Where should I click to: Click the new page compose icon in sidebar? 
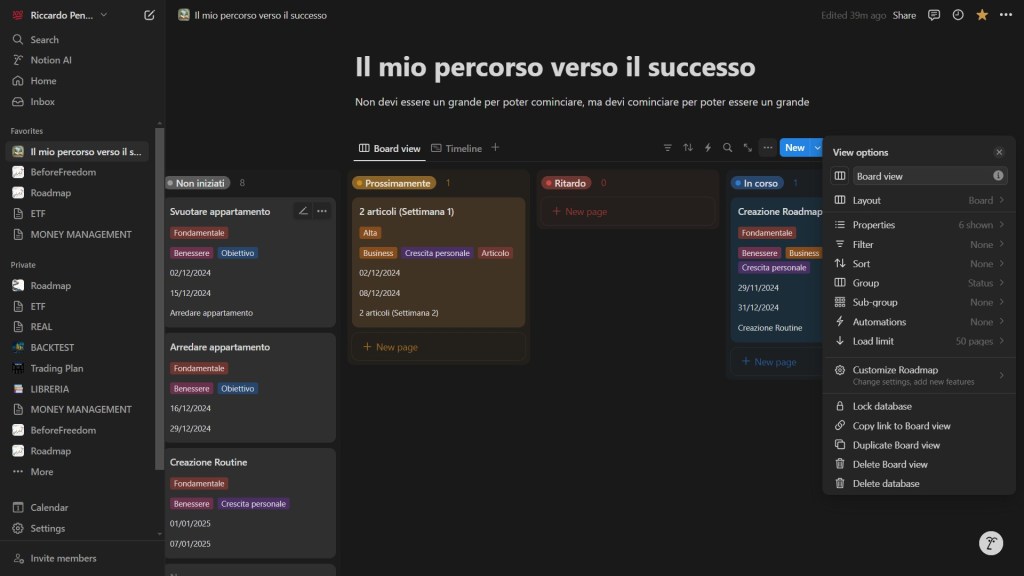coord(147,15)
